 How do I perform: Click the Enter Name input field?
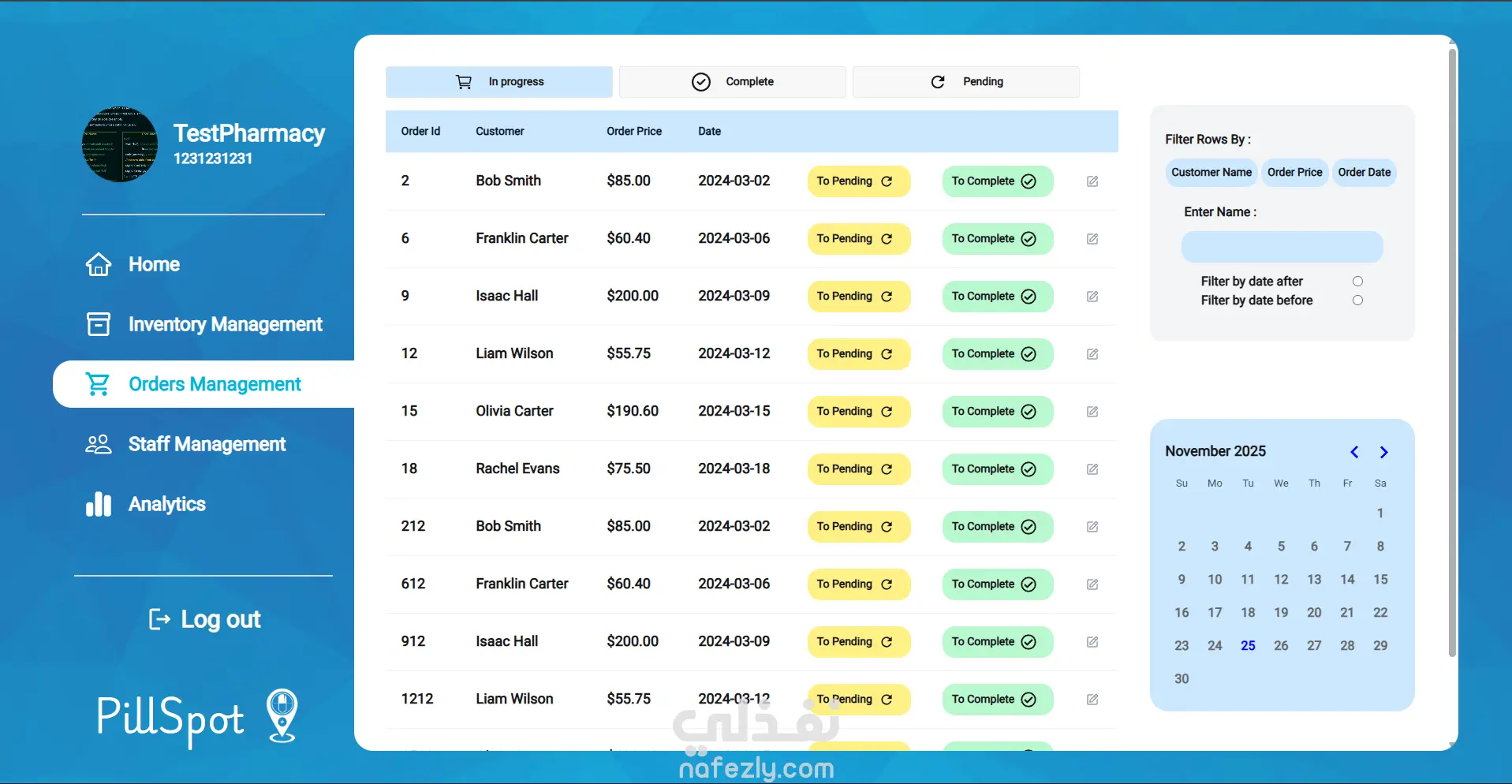[1282, 247]
